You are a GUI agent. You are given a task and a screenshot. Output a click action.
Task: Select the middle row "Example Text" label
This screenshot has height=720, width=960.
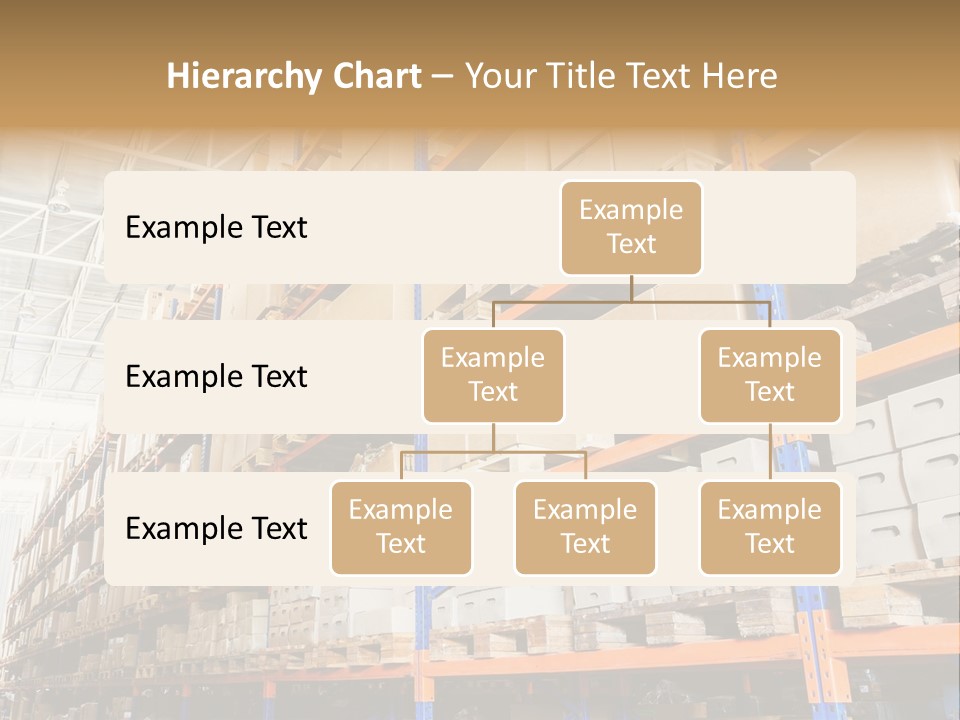[x=216, y=377]
